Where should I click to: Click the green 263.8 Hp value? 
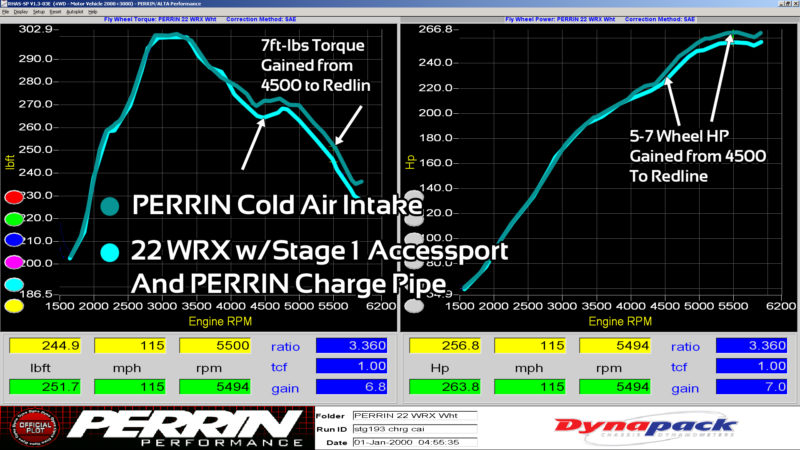pos(445,387)
